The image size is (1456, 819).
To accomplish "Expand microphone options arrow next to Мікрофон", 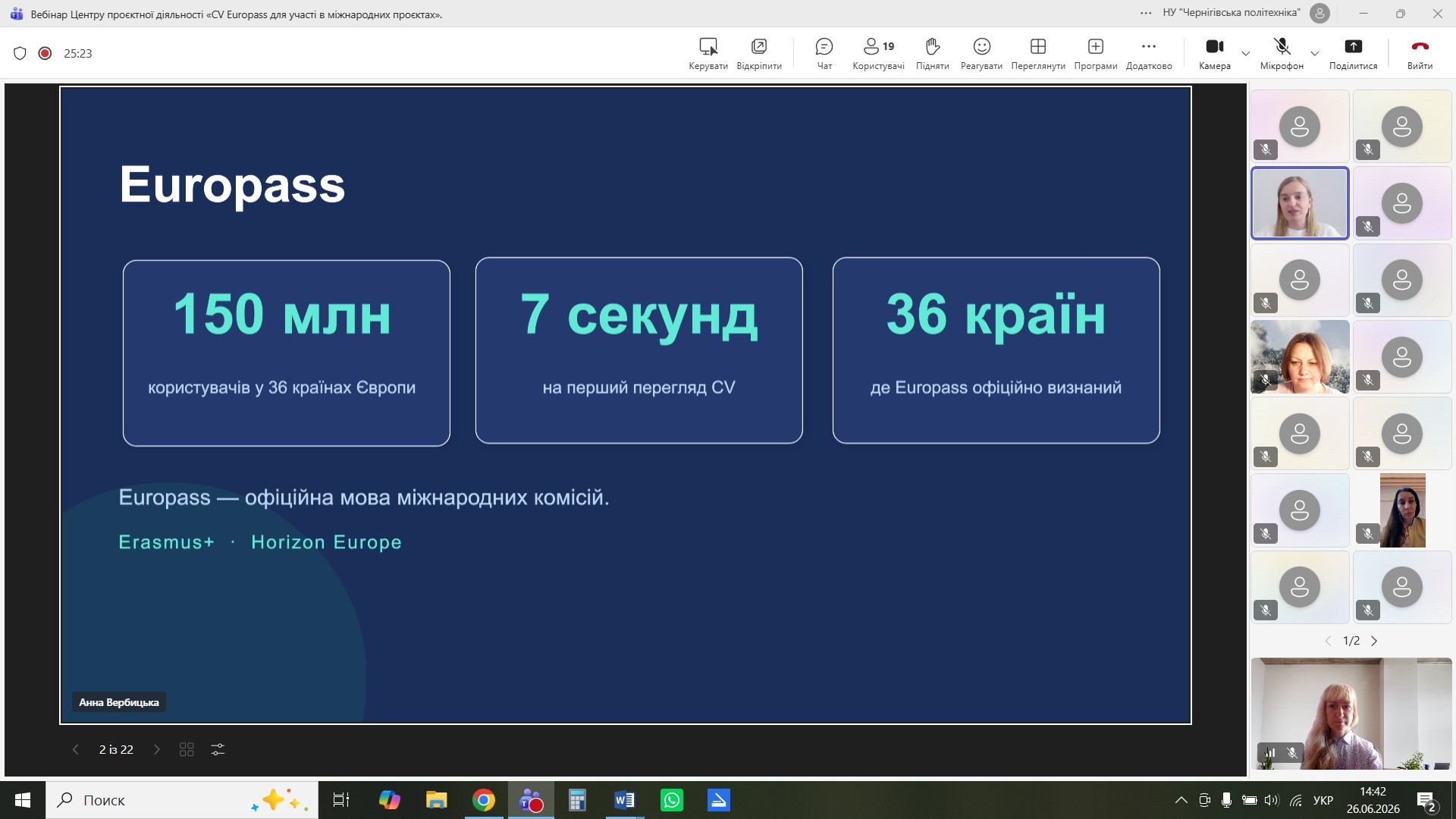I will pos(1315,53).
